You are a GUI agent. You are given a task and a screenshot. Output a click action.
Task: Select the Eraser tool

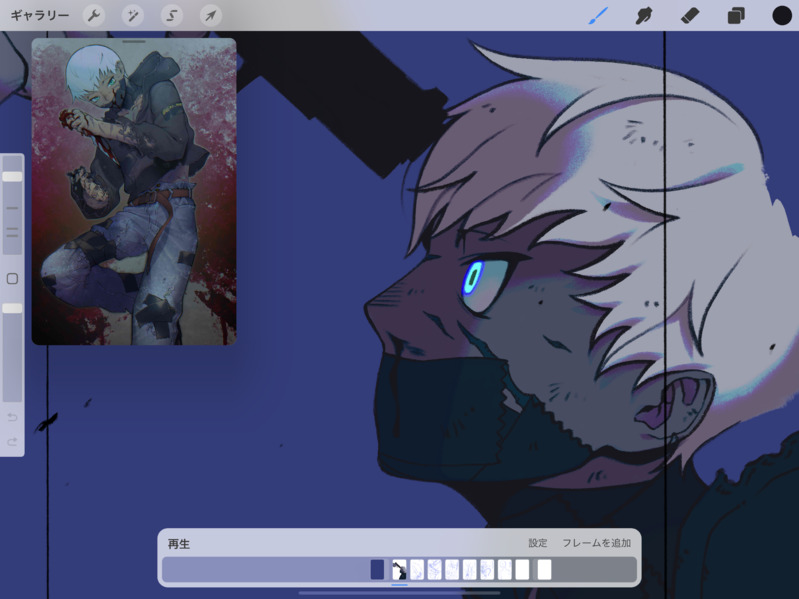pyautogui.click(x=690, y=16)
